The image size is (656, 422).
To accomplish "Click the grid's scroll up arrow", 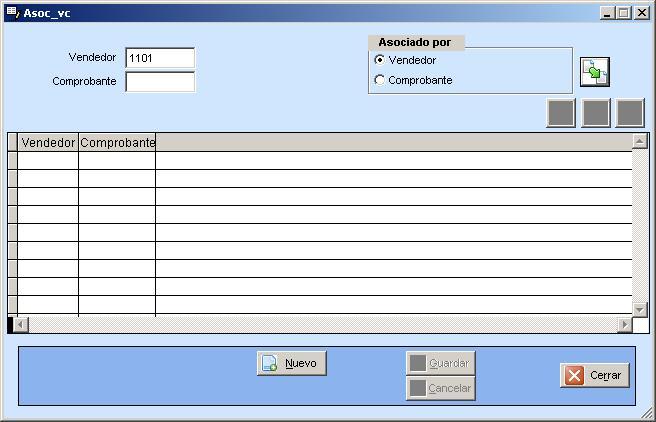I will (640, 142).
